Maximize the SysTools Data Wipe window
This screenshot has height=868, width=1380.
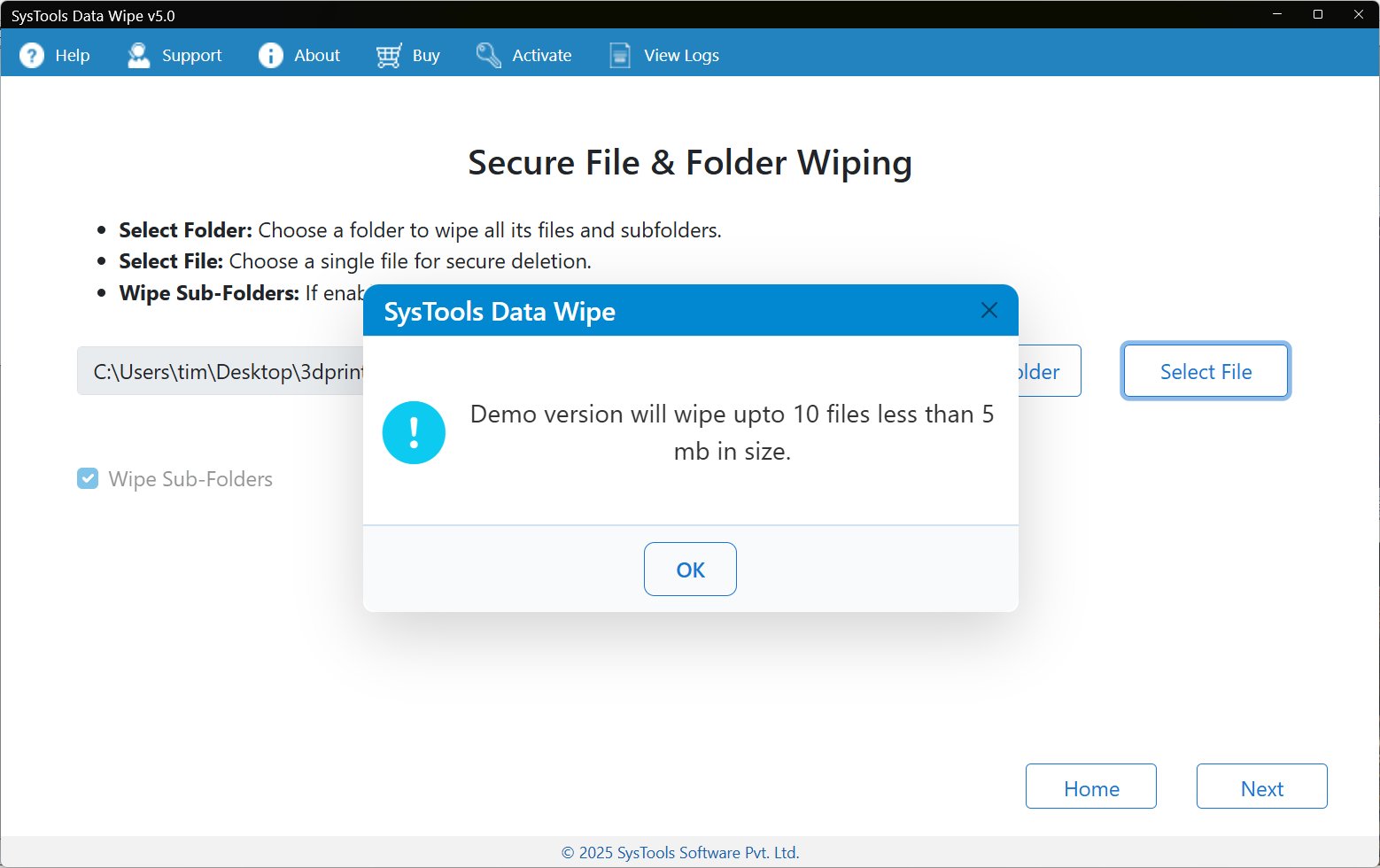point(1318,14)
